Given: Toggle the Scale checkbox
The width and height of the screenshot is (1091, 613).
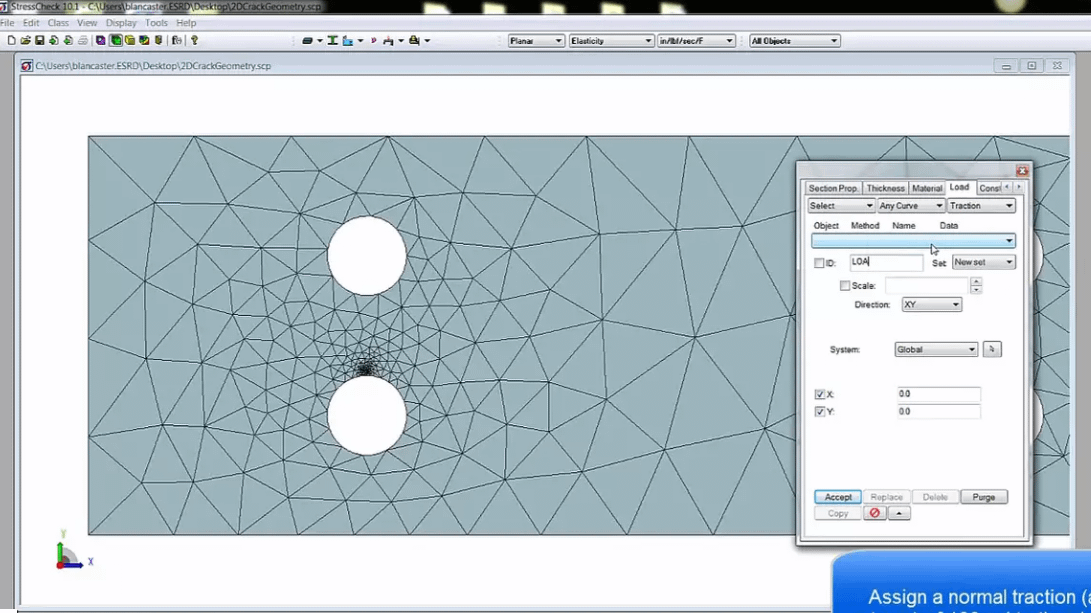Looking at the screenshot, I should point(845,285).
